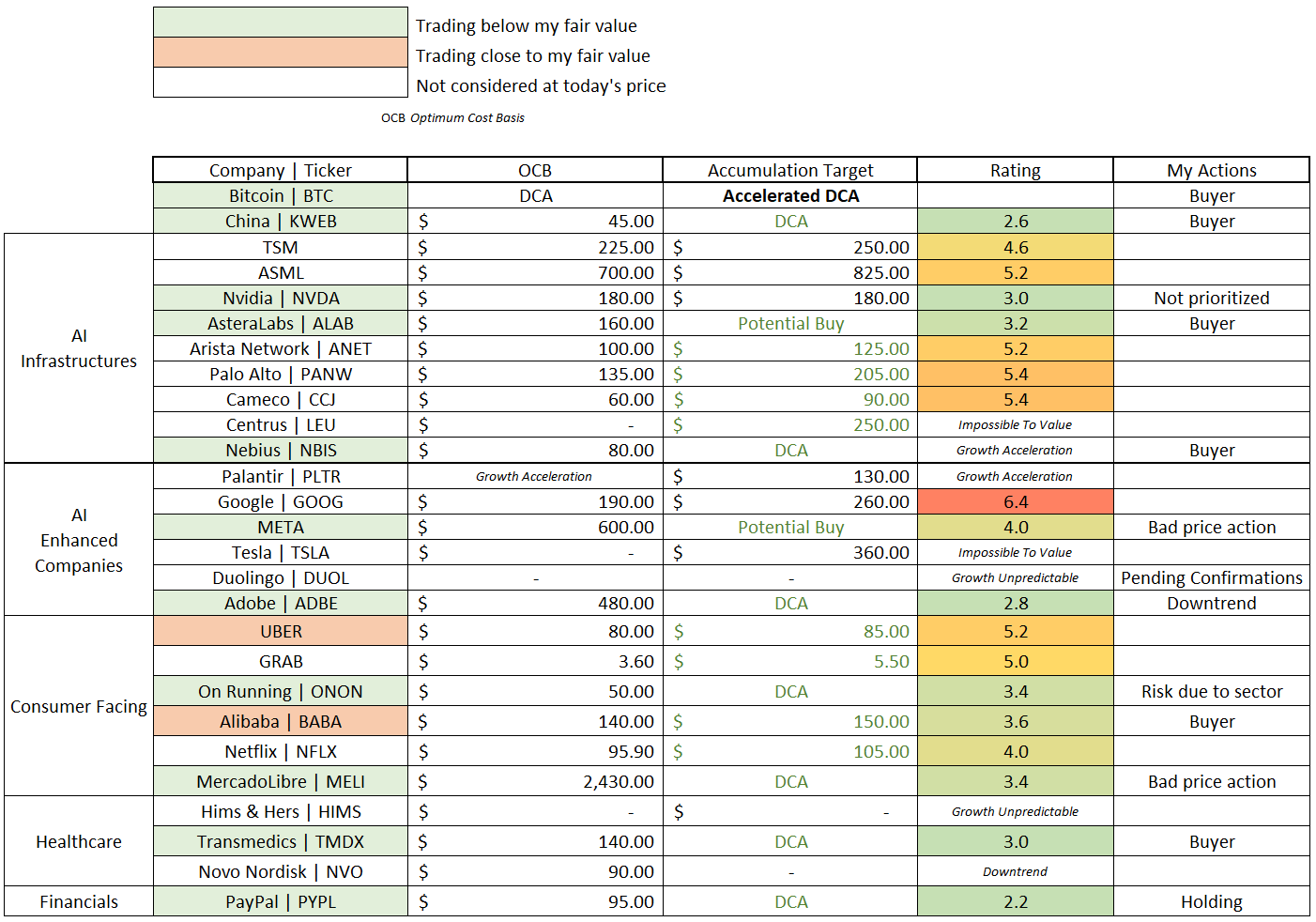The width and height of the screenshot is (1316, 922).
Task: Select the GRAB company cell
Action: [x=281, y=661]
